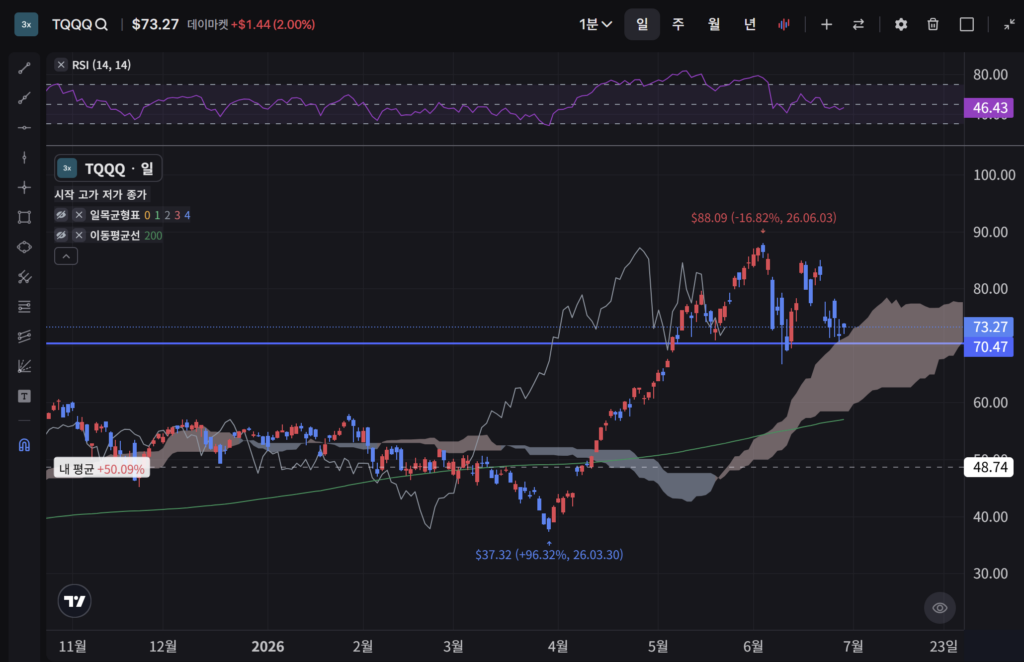The image size is (1024, 662).
Task: Switch to the 일 (daily) timeframe
Action: point(642,25)
